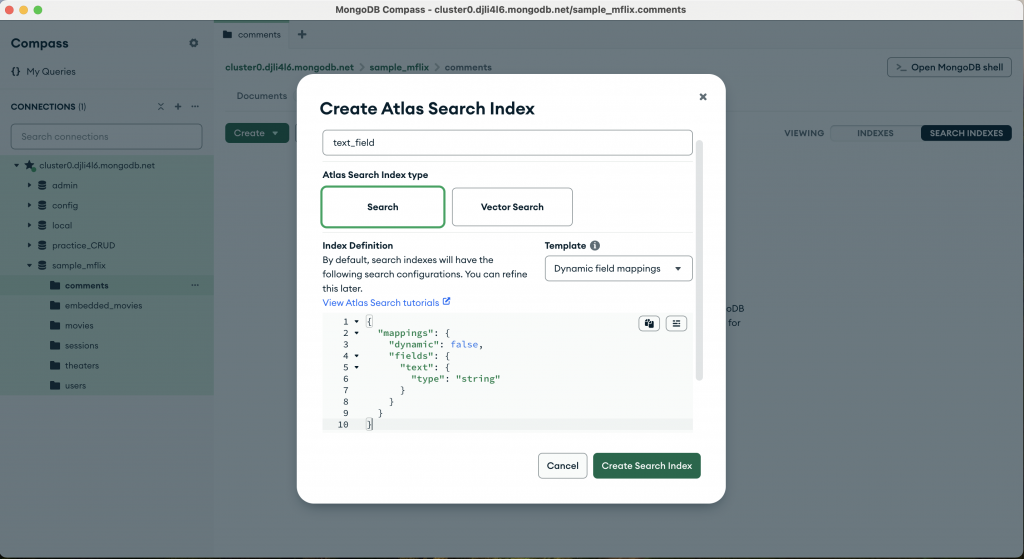Click the admin database icon

[42, 185]
